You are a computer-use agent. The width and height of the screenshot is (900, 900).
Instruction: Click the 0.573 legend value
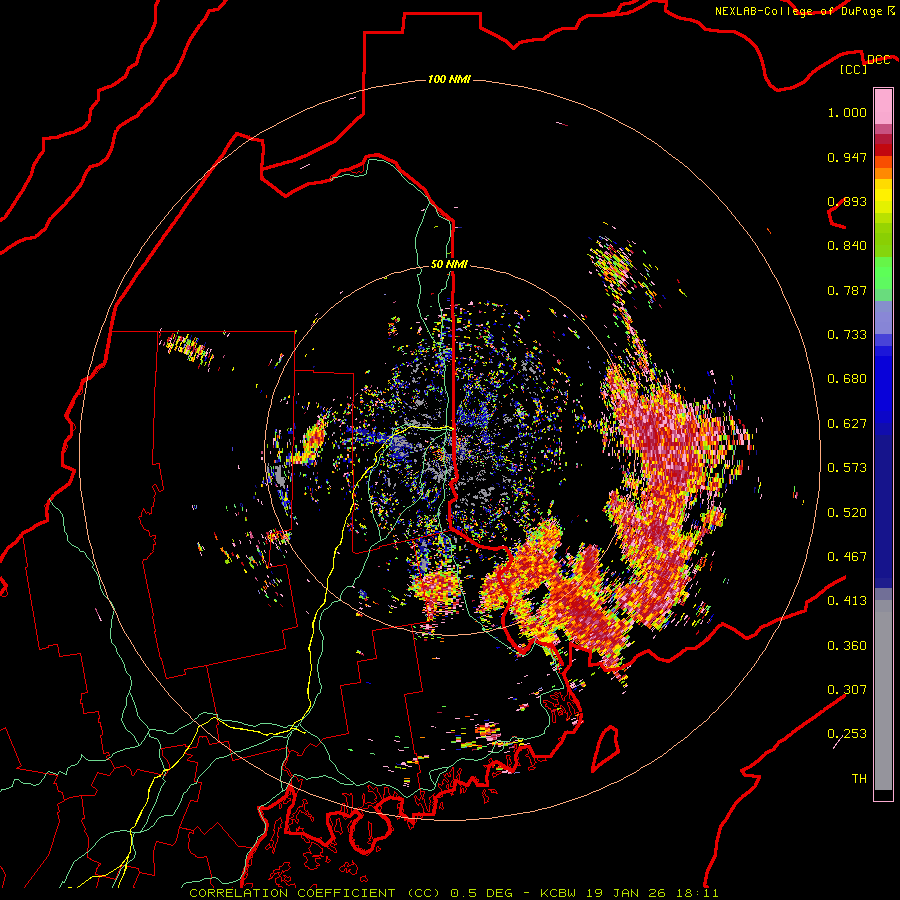[x=847, y=468]
